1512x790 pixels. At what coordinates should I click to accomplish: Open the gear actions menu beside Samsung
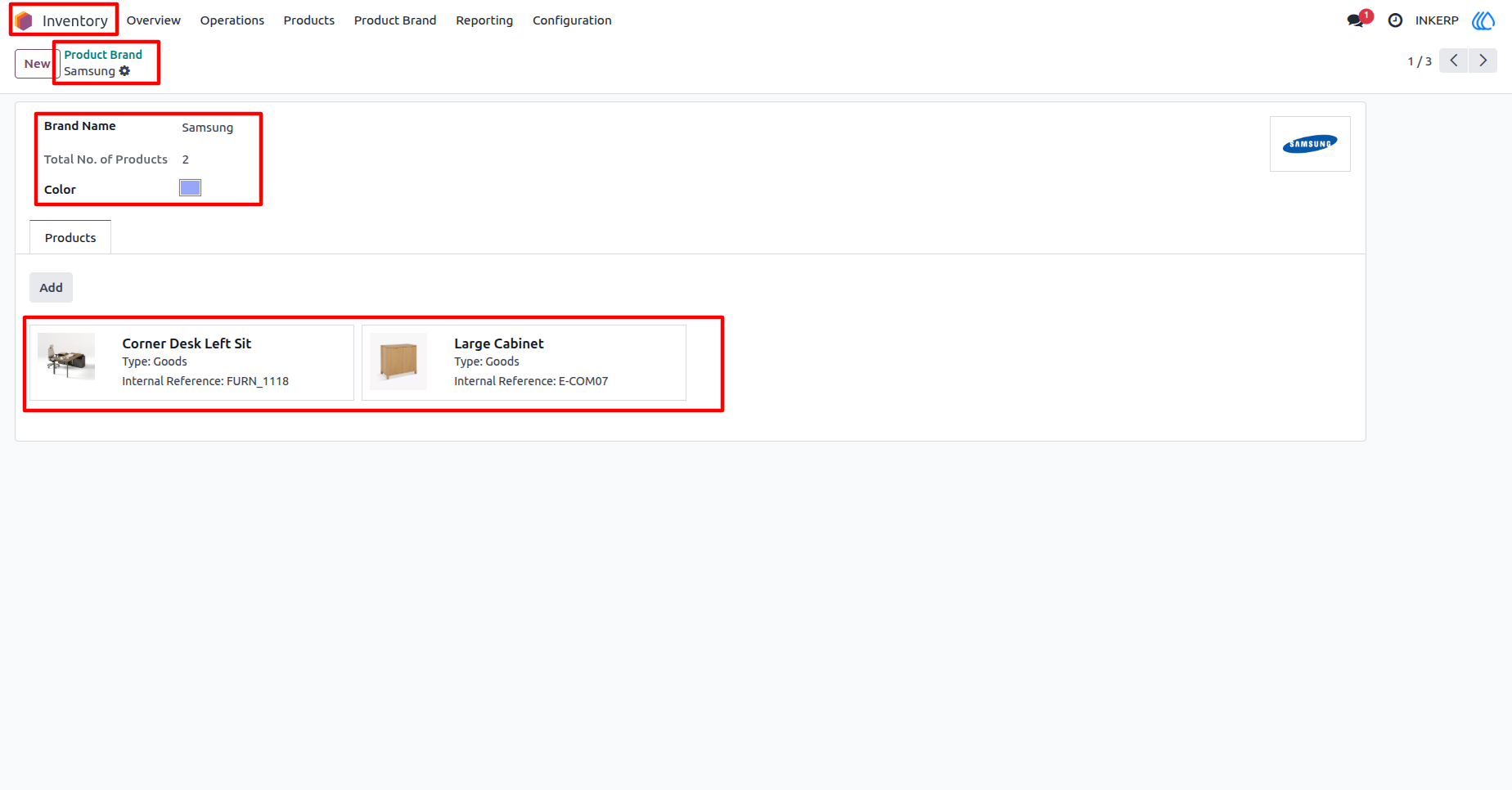coord(124,71)
